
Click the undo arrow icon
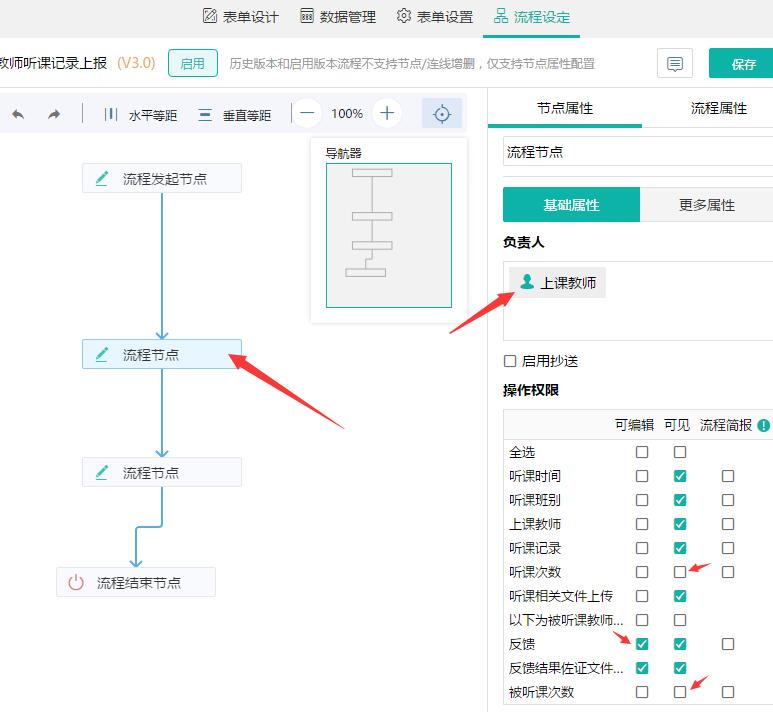(x=18, y=114)
